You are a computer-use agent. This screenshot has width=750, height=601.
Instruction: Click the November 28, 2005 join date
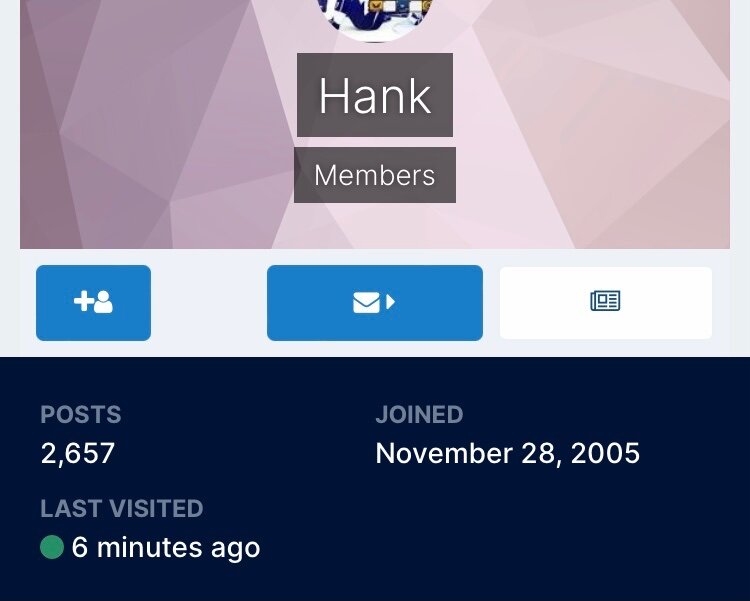[507, 453]
